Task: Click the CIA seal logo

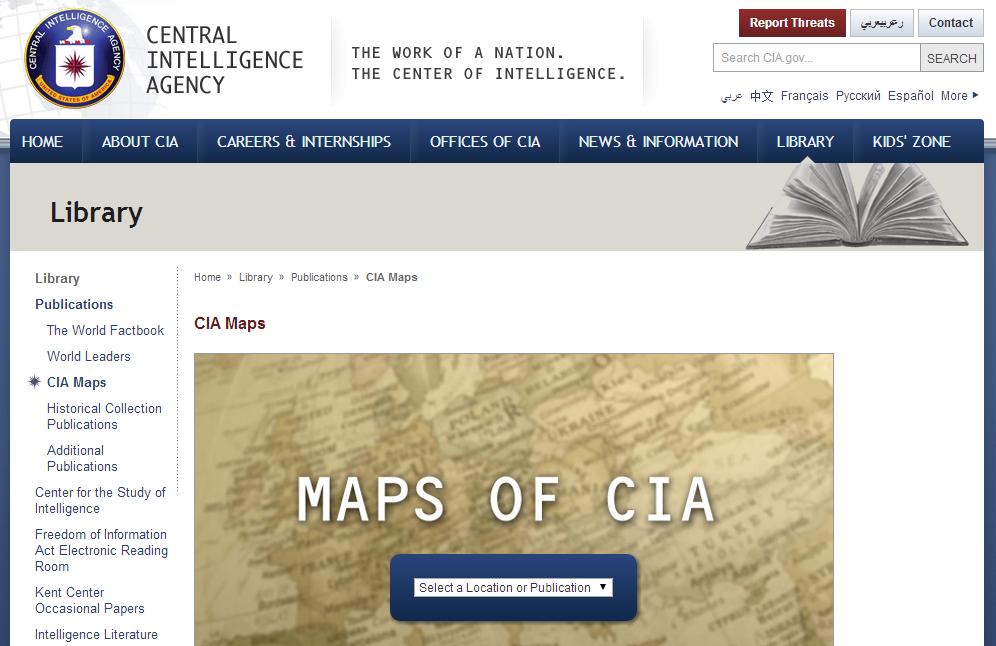Action: click(x=75, y=59)
